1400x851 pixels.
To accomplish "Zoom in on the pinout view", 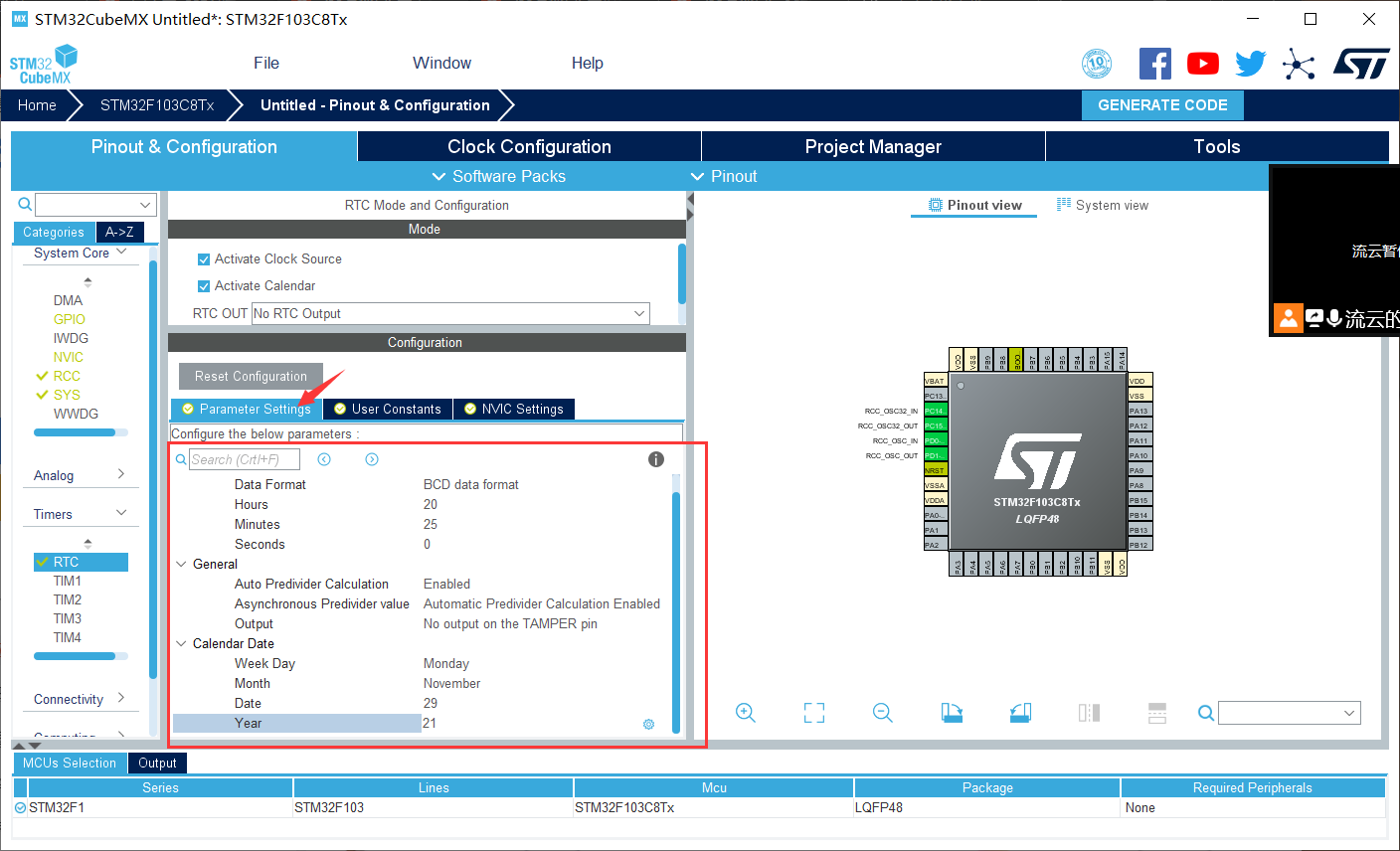I will pos(746,713).
